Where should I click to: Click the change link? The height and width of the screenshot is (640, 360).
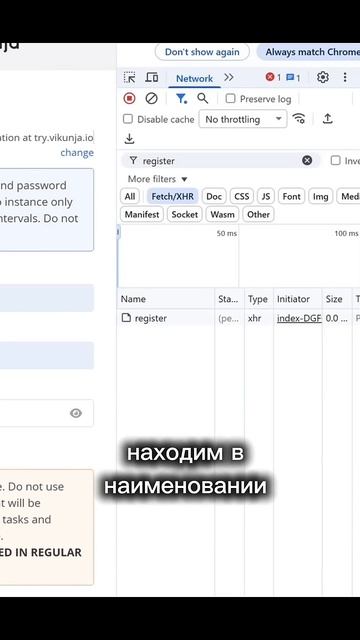tap(77, 152)
